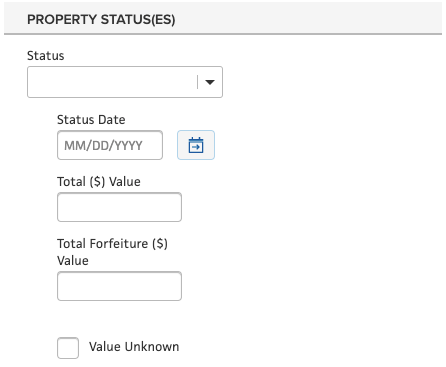The width and height of the screenshot is (446, 367).
Task: Click the PROPERTY STATUS(ES) section title
Action: (101, 20)
